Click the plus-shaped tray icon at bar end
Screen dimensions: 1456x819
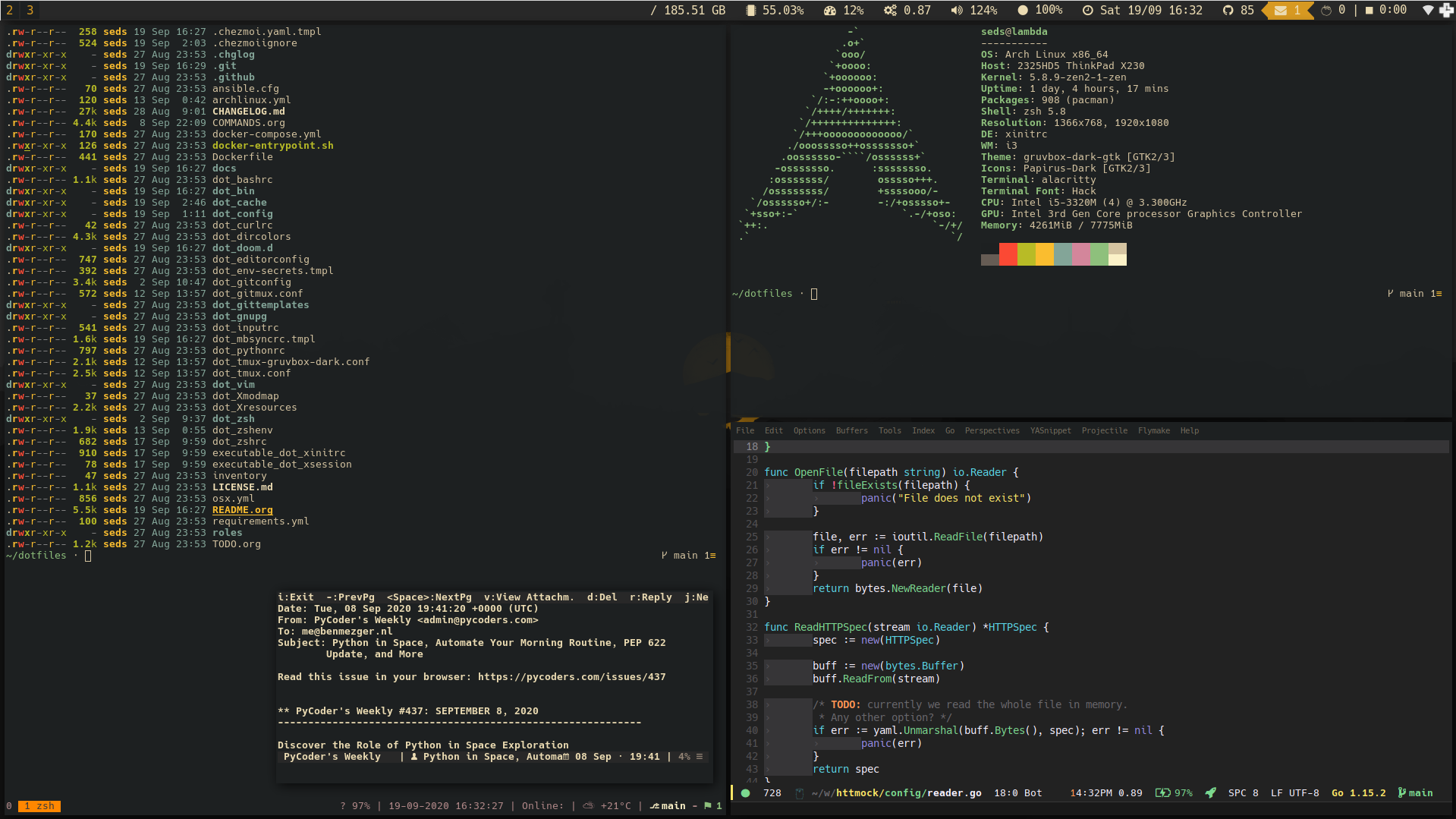click(x=1446, y=10)
